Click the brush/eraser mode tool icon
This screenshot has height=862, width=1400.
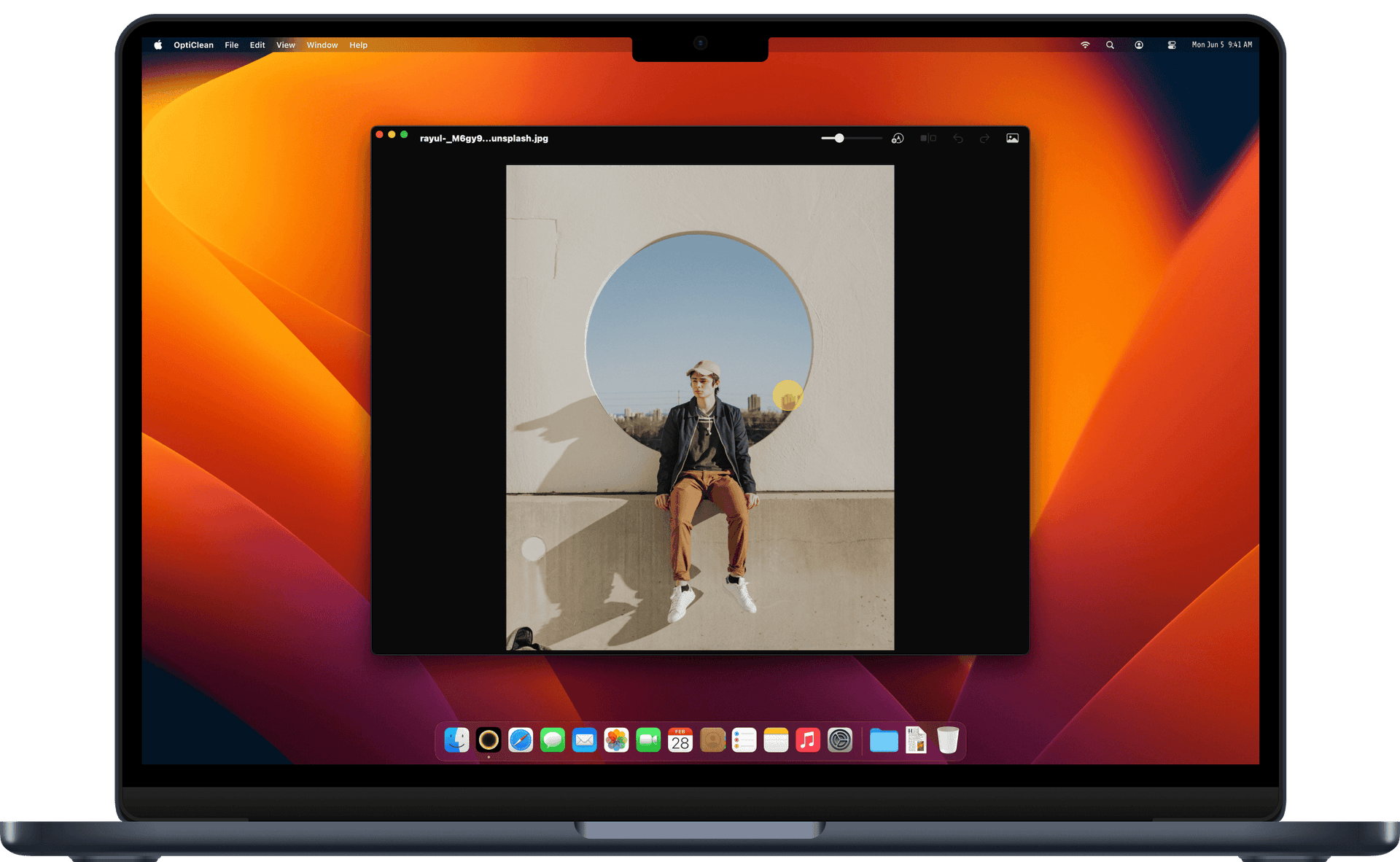(x=898, y=139)
